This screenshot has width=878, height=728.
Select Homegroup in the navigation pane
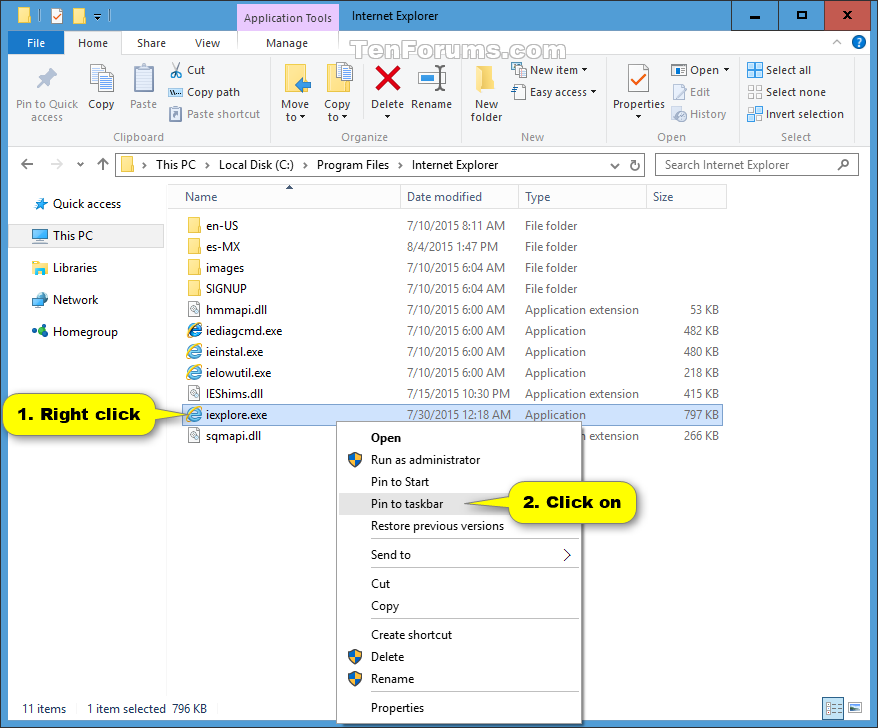click(x=85, y=332)
